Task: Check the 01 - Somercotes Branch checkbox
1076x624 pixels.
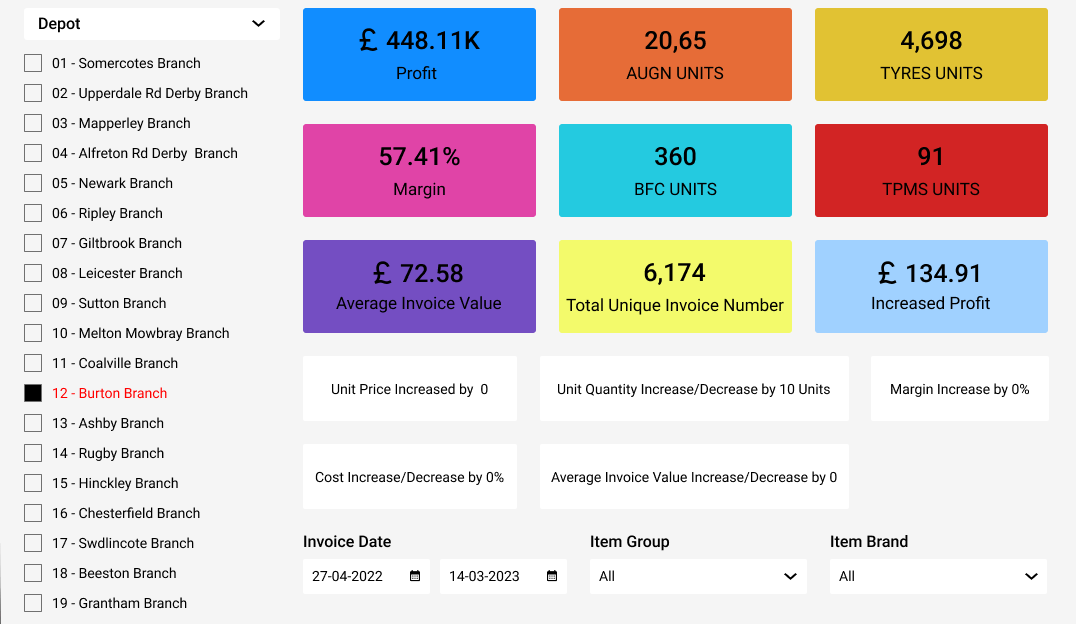Action: click(31, 62)
